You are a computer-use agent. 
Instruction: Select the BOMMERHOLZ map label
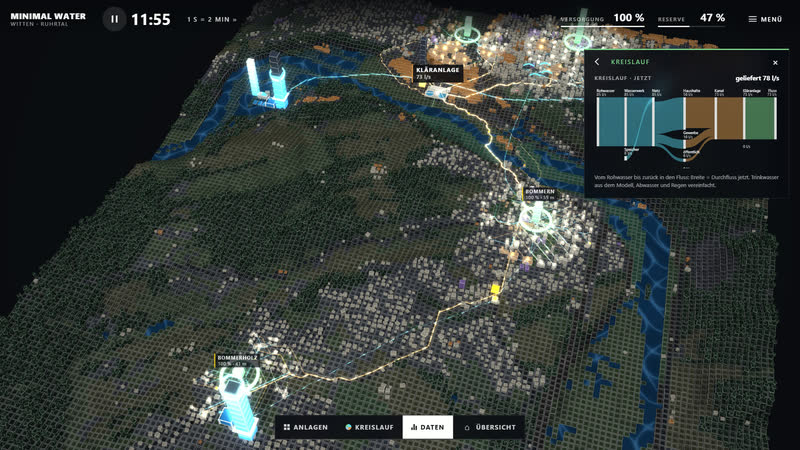click(237, 360)
